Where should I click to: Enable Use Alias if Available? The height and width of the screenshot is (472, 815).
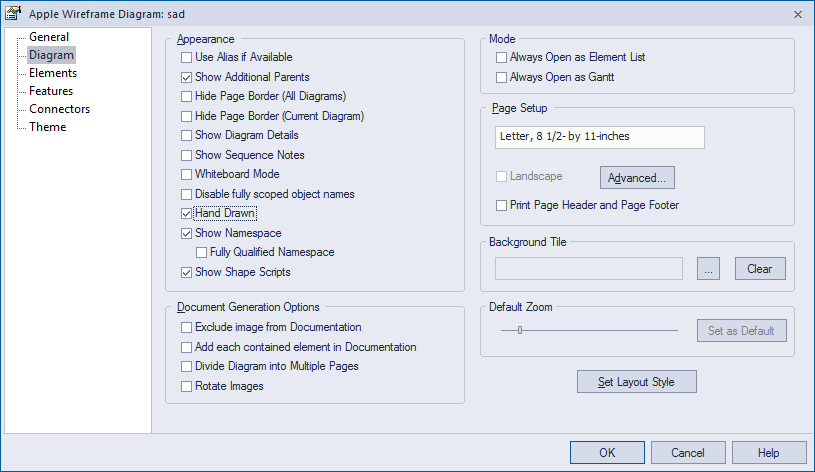(x=187, y=57)
